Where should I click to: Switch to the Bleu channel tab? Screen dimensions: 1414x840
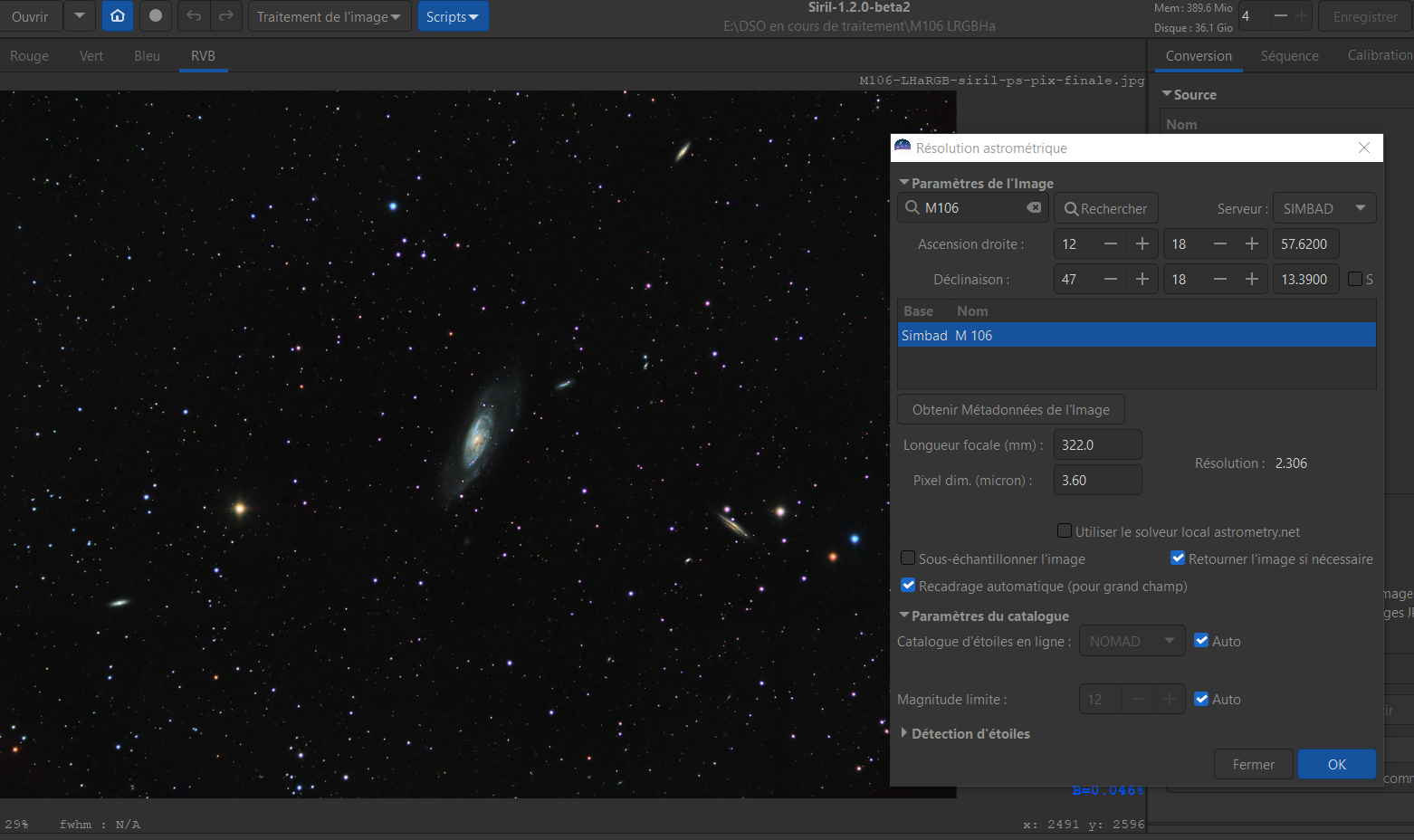tap(147, 56)
